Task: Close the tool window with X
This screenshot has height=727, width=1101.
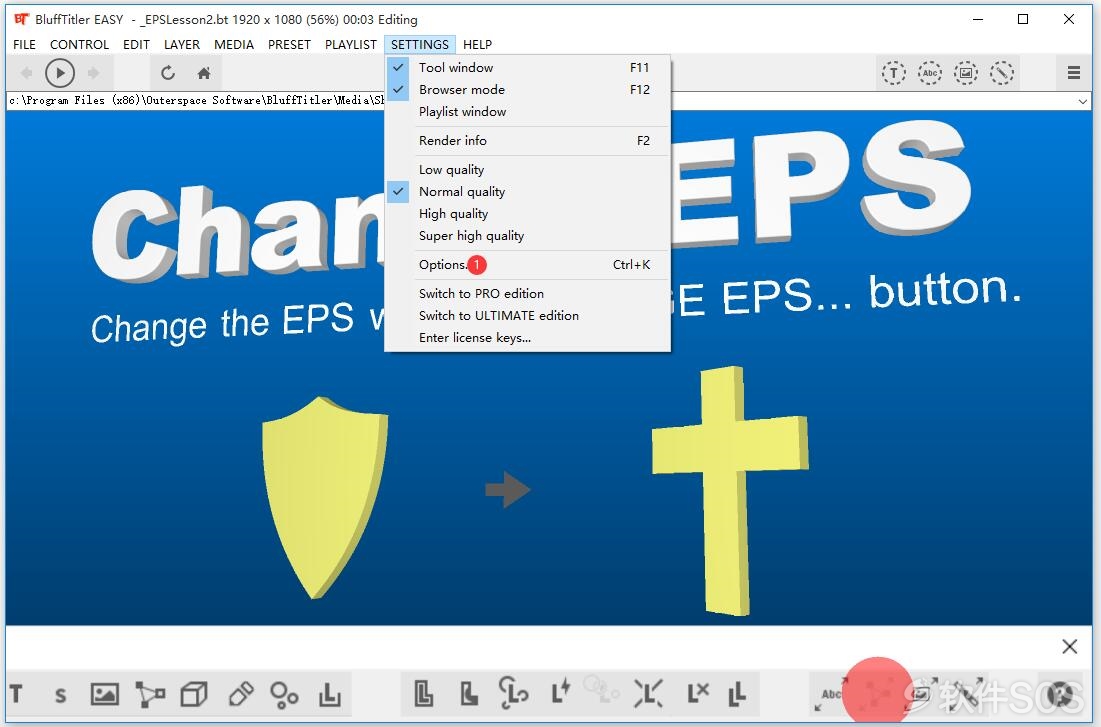Action: [1069, 646]
